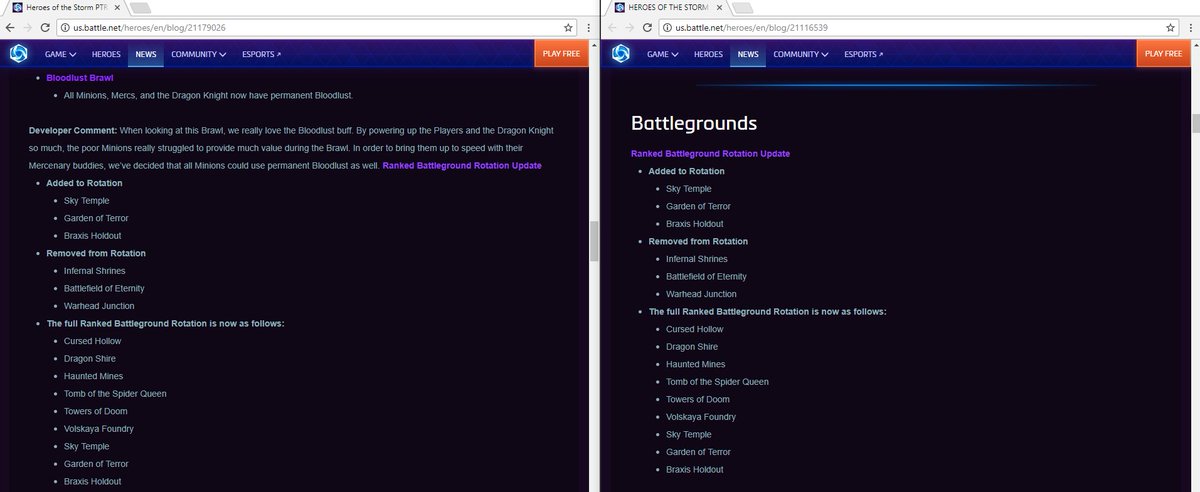Click 'Tomb of the Spider Queen' in the right window
This screenshot has height=492, width=1200.
pos(717,382)
